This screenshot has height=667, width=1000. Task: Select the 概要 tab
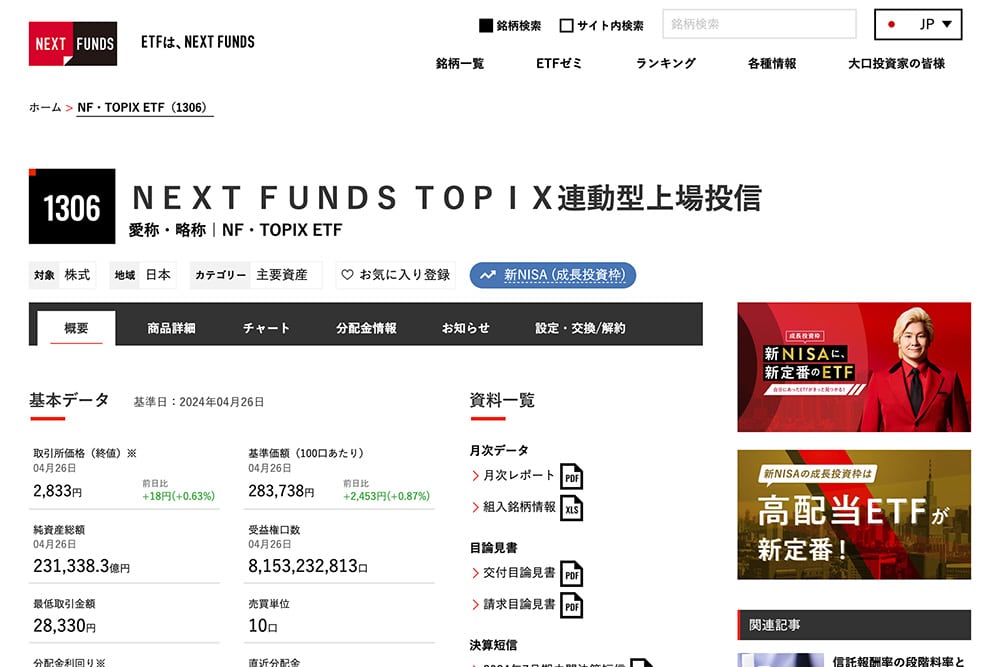point(77,328)
